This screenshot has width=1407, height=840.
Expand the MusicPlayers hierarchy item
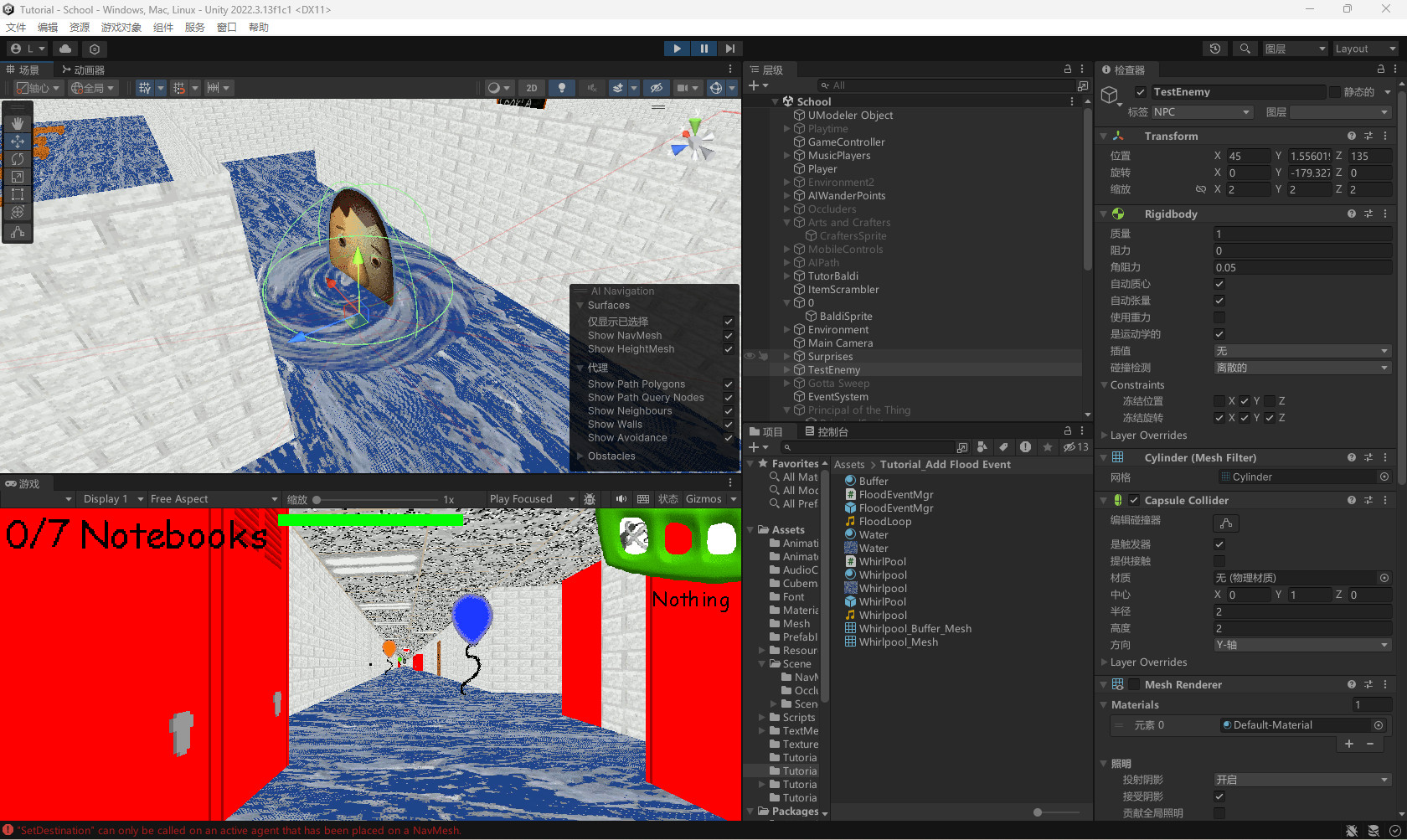pyautogui.click(x=787, y=156)
